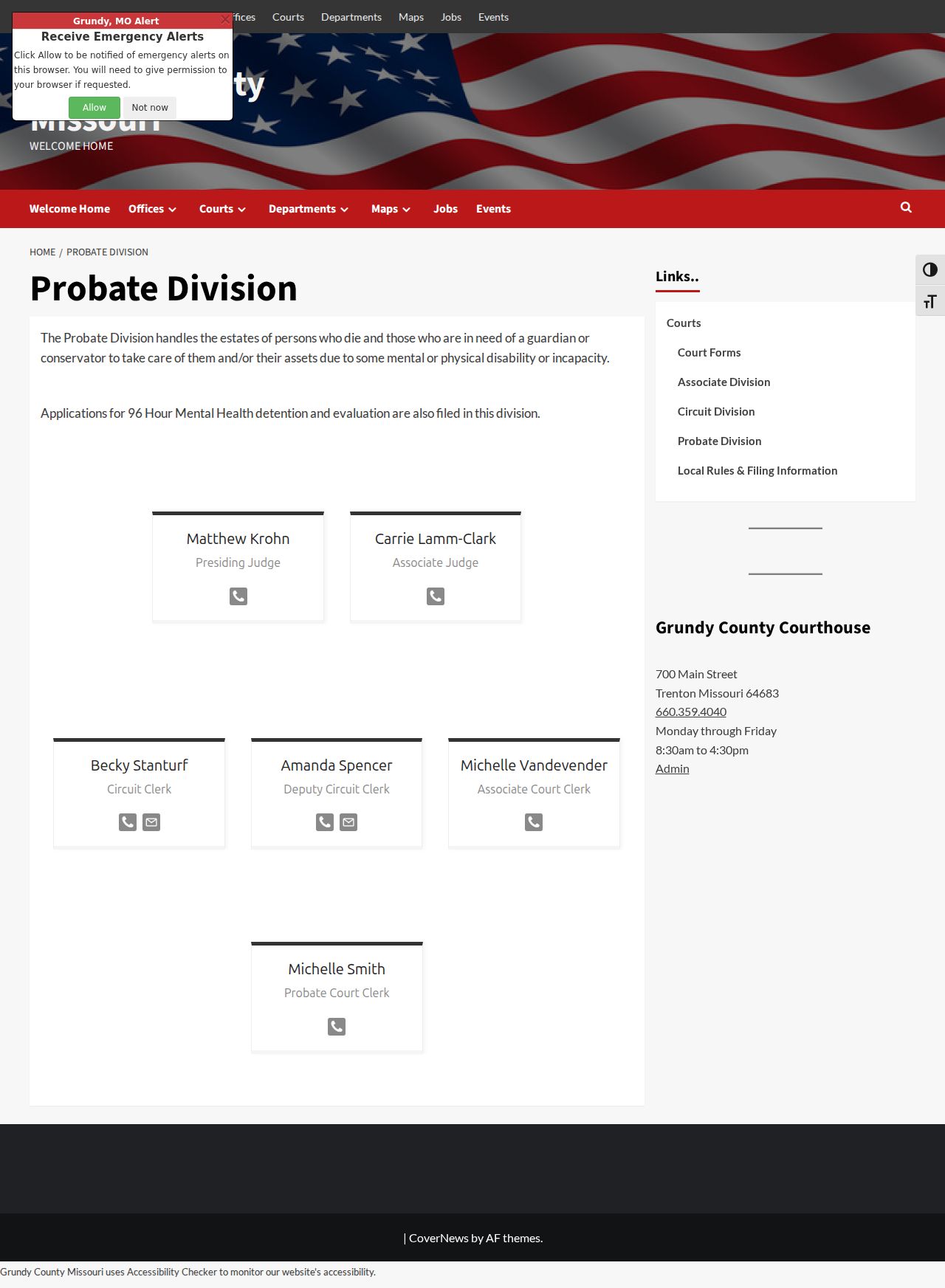Open Events in the red navbar

pyautogui.click(x=493, y=209)
